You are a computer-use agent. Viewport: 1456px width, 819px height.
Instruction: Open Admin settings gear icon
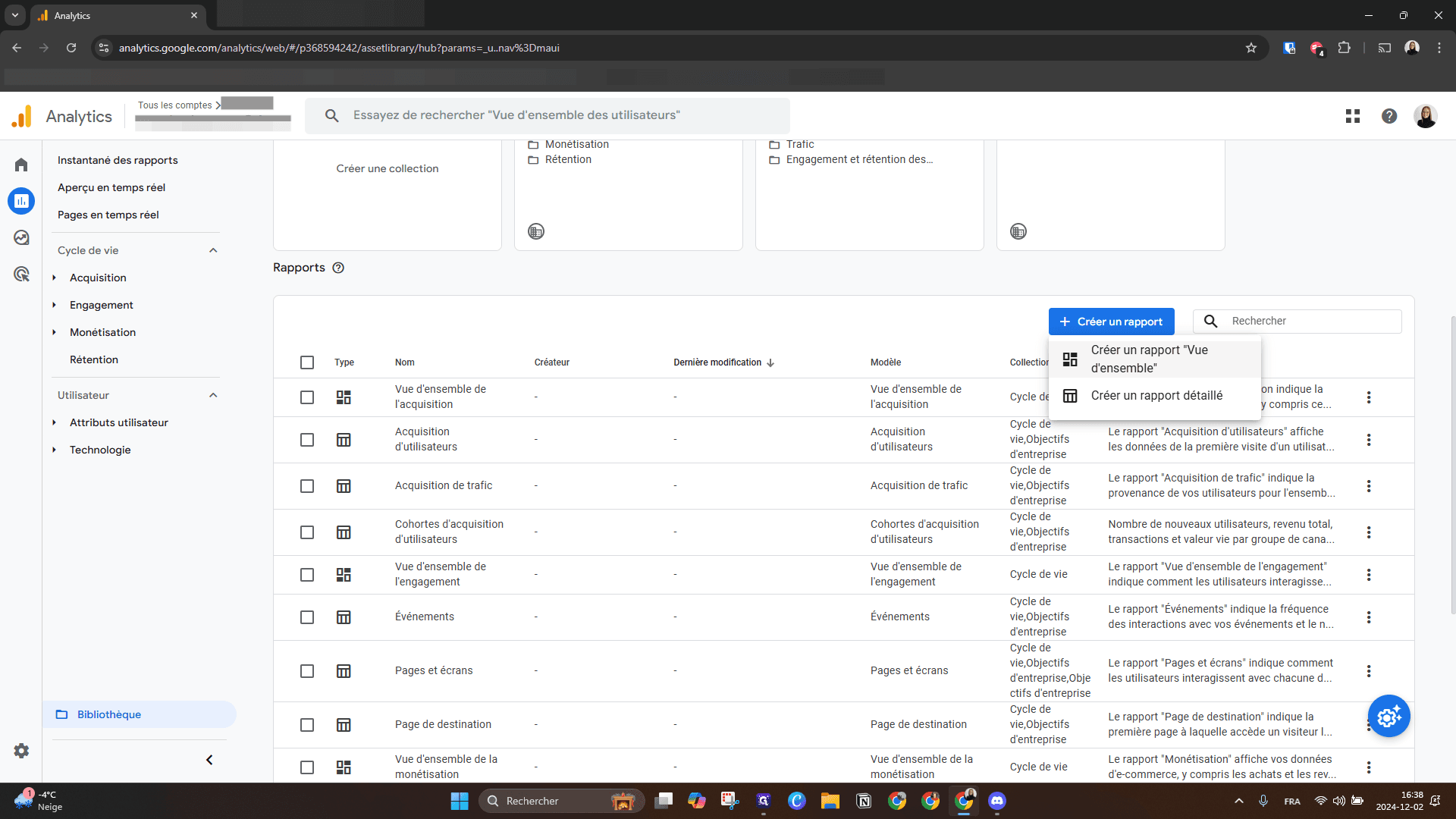point(21,751)
